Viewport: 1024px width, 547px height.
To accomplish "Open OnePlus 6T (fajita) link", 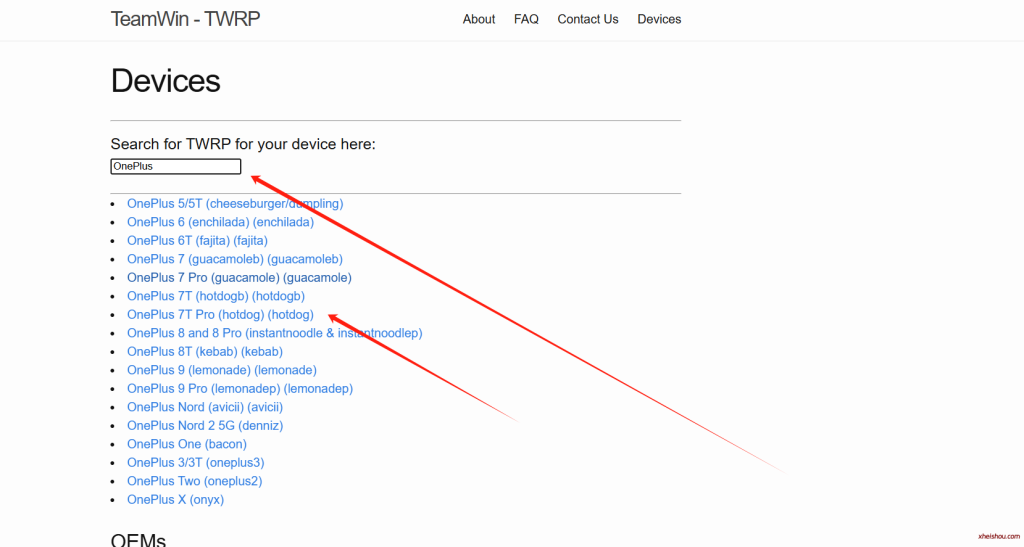I will tap(197, 241).
